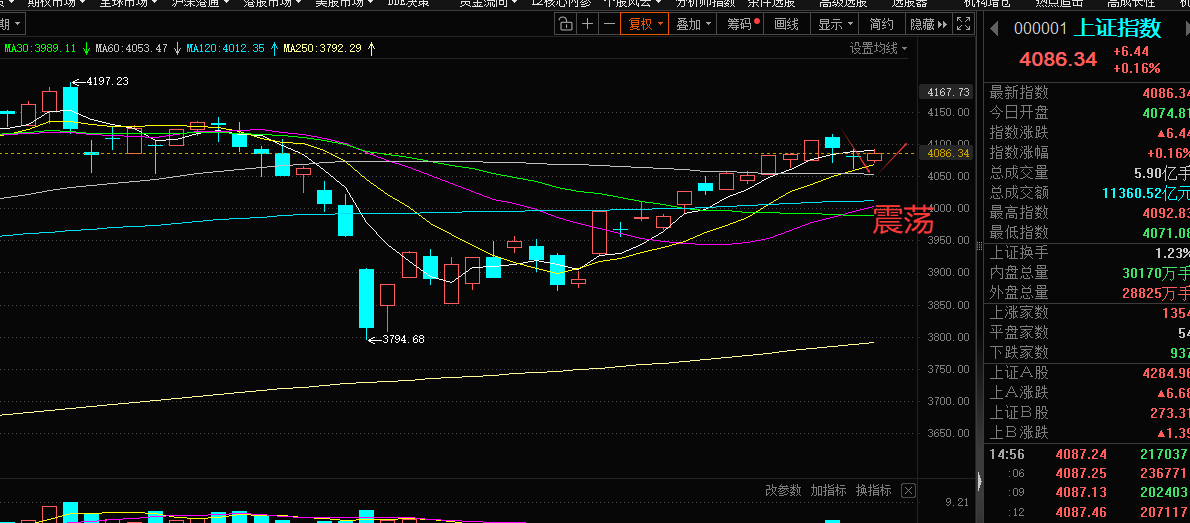The width and height of the screenshot is (1190, 523).
Task: Click the candlestick at the 3794.68 low
Action: [367, 302]
